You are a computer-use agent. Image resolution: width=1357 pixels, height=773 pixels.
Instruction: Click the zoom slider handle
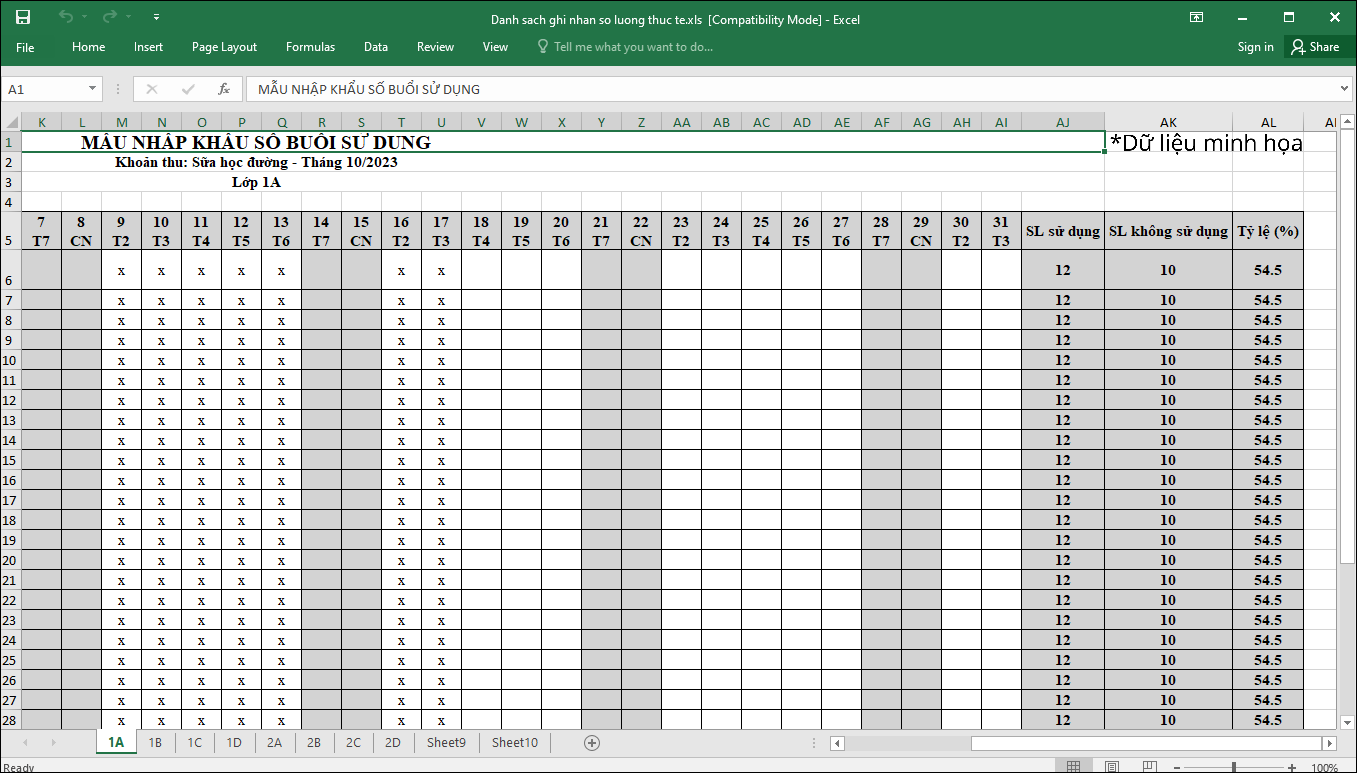point(1234,767)
